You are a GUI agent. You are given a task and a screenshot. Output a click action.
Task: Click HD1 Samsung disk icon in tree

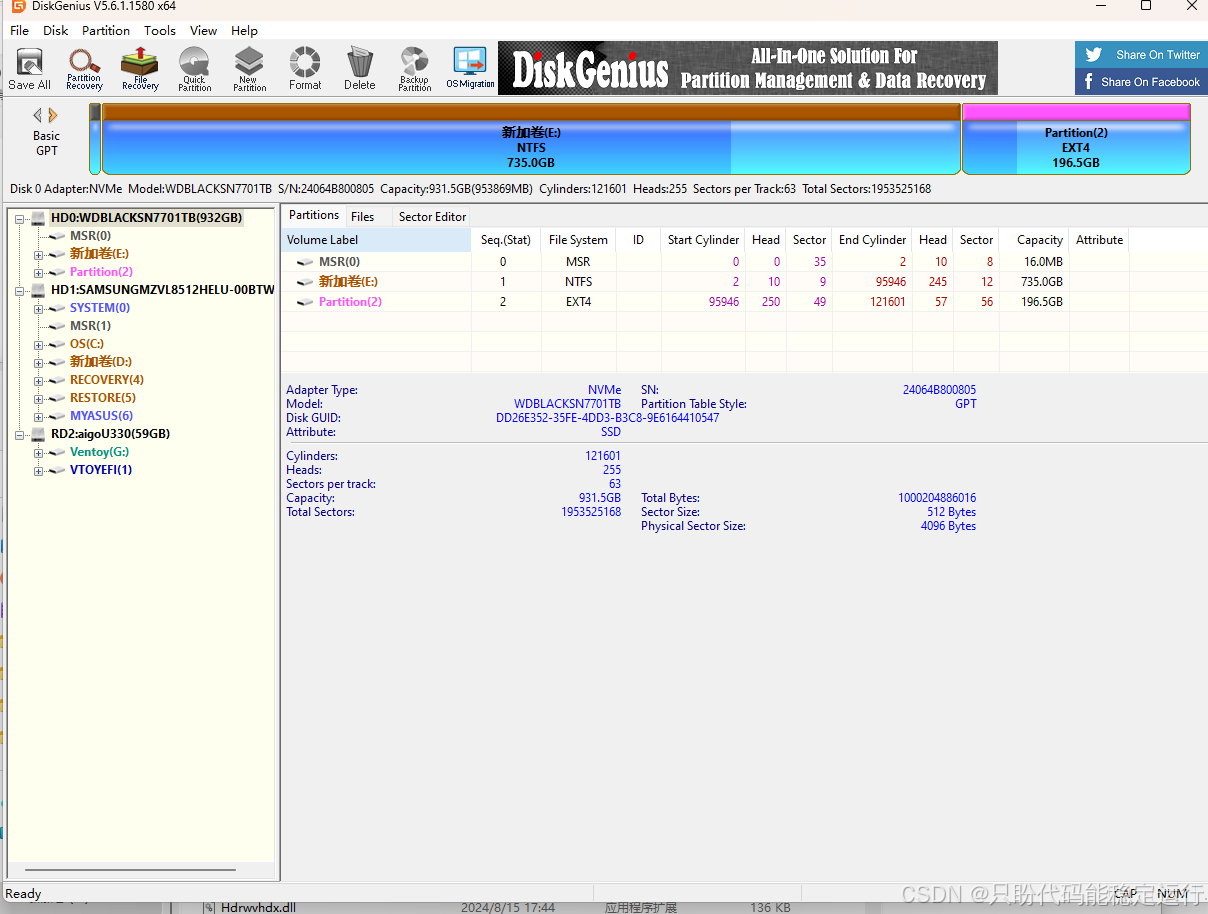[x=38, y=289]
